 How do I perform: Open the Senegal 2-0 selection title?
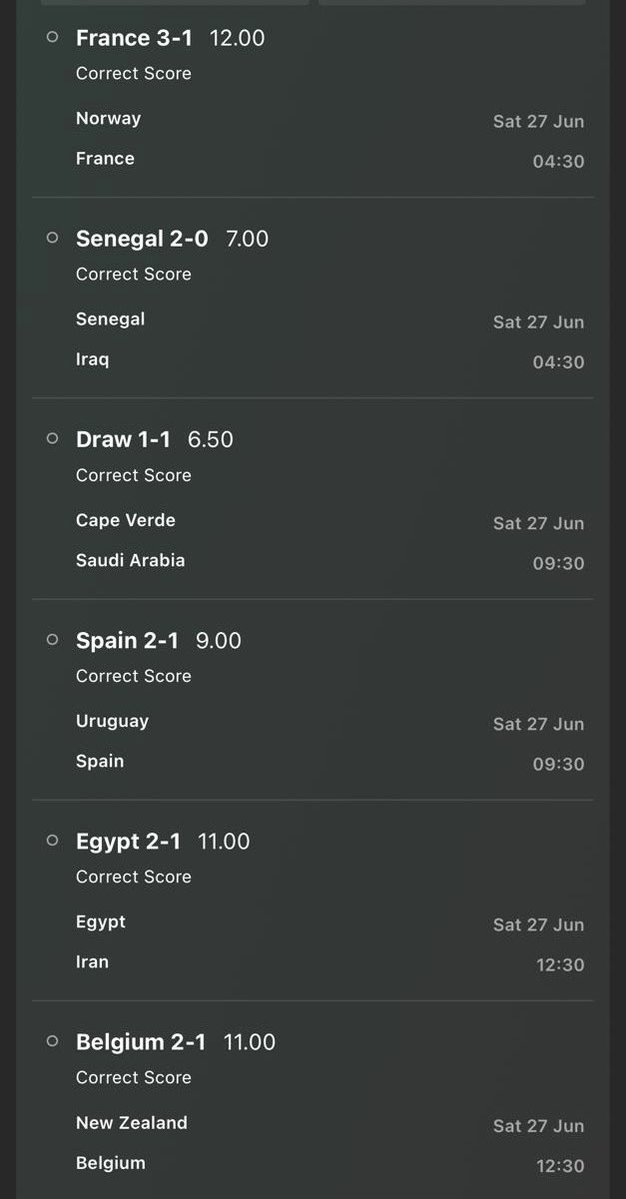click(x=141, y=239)
